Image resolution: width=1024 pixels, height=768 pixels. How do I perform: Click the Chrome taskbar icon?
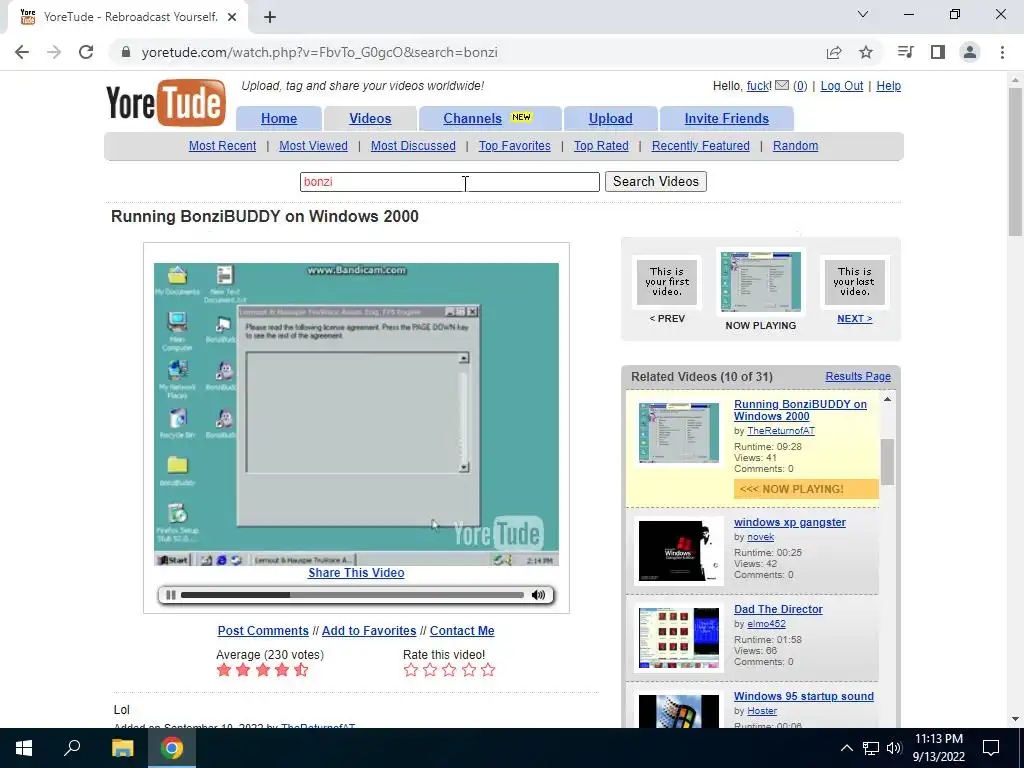pyautogui.click(x=172, y=748)
